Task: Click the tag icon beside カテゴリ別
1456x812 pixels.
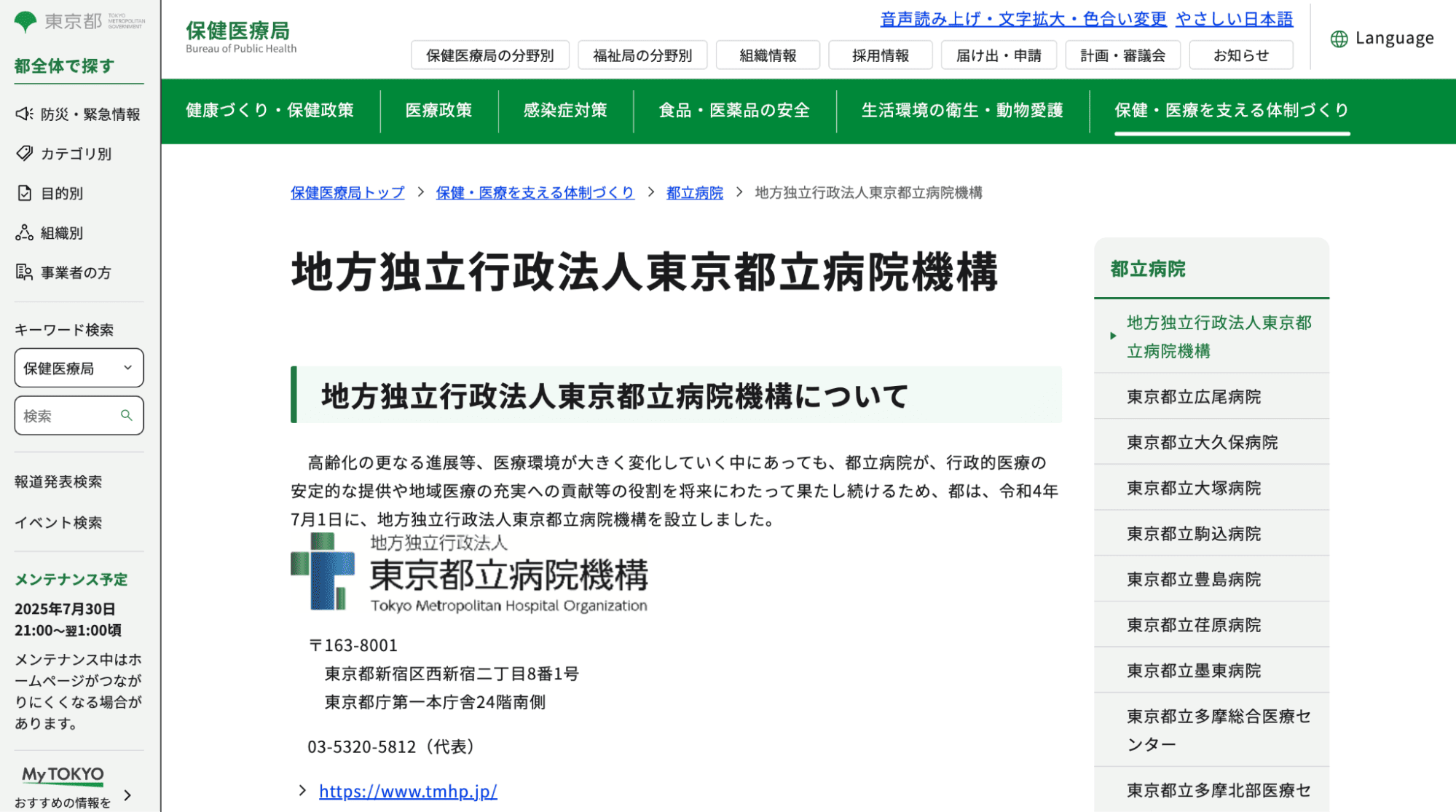Action: pos(24,153)
